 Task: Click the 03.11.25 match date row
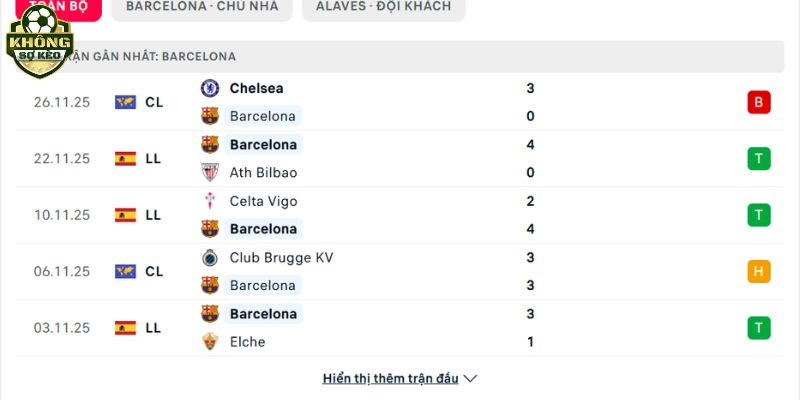(x=62, y=327)
